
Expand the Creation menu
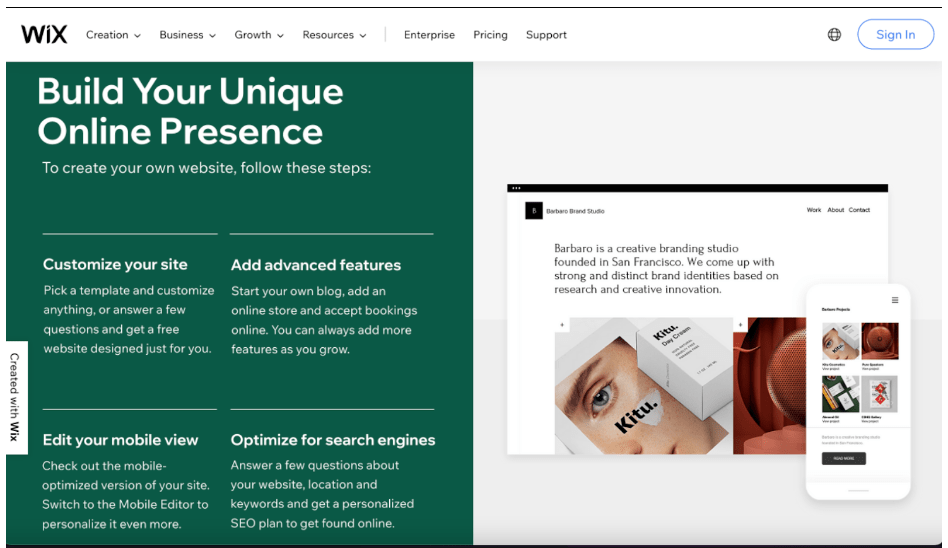coord(113,35)
